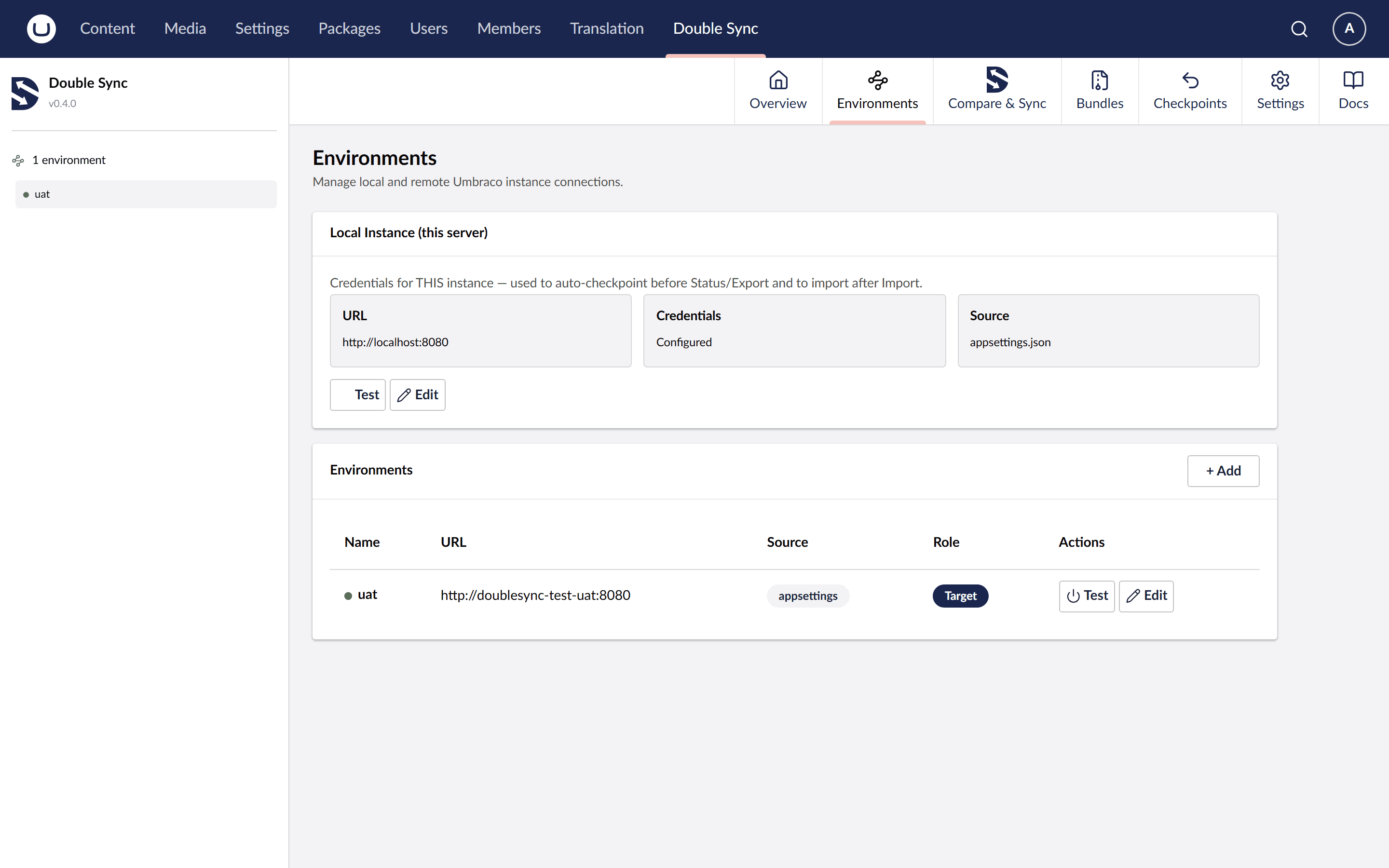Click the Name column header
Image resolution: width=1389 pixels, height=868 pixels.
[362, 542]
